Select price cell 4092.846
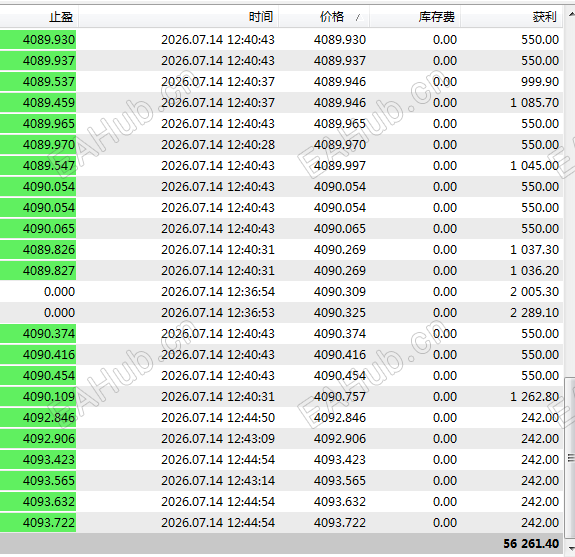The image size is (575, 557). click(340, 418)
